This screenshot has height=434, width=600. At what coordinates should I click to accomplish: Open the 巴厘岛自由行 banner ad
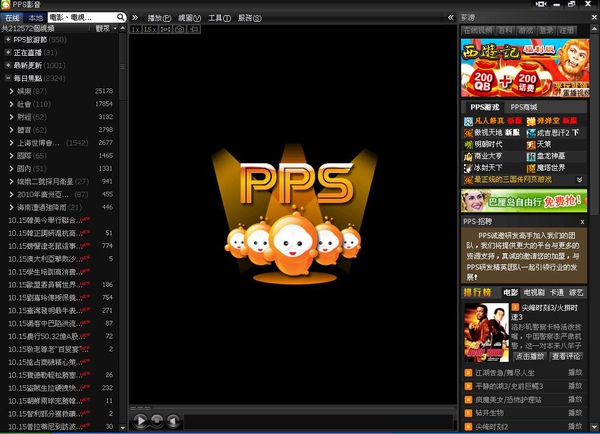click(x=524, y=201)
